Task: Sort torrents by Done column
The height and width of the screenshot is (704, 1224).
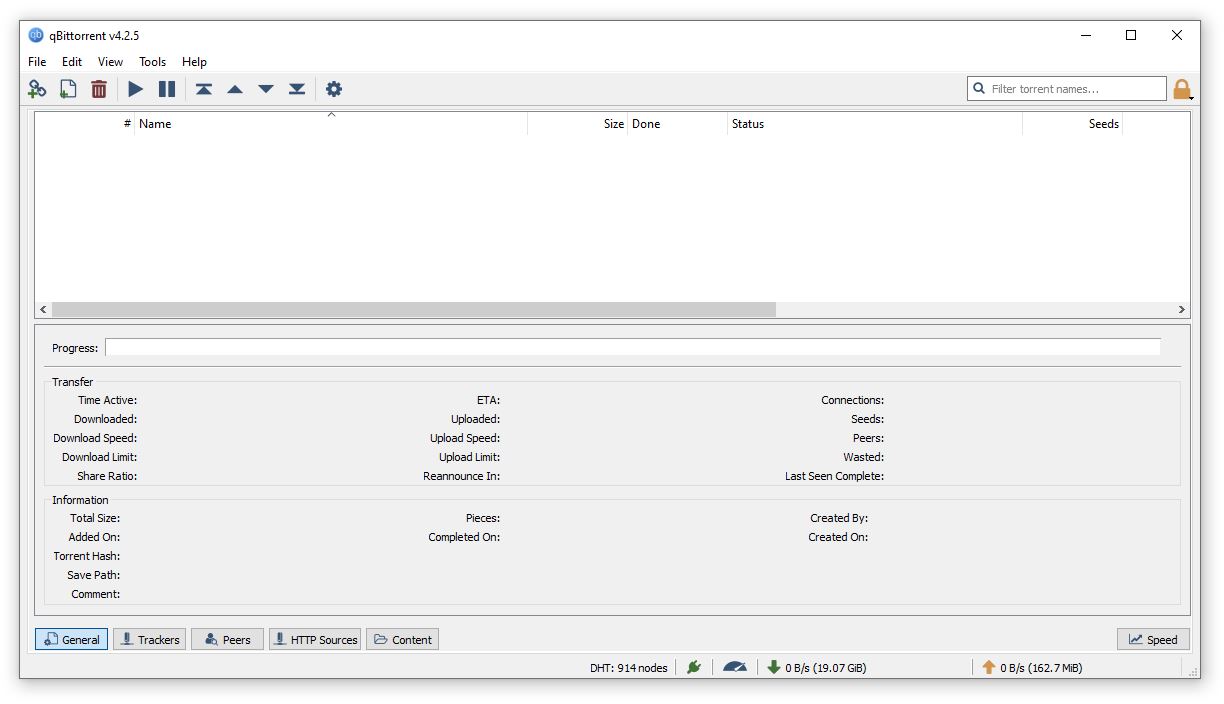Action: [x=678, y=124]
